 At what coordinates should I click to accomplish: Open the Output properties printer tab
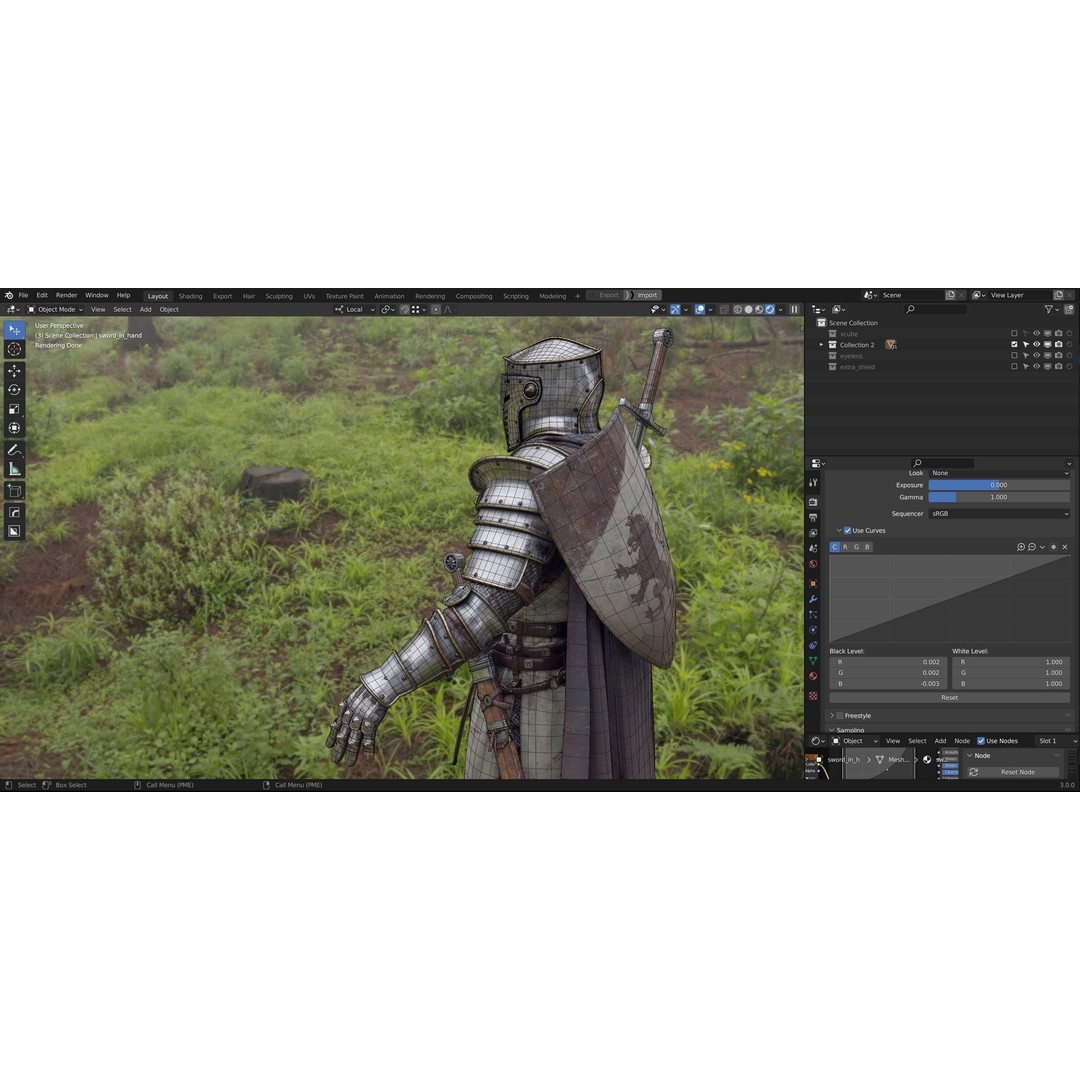(813, 517)
